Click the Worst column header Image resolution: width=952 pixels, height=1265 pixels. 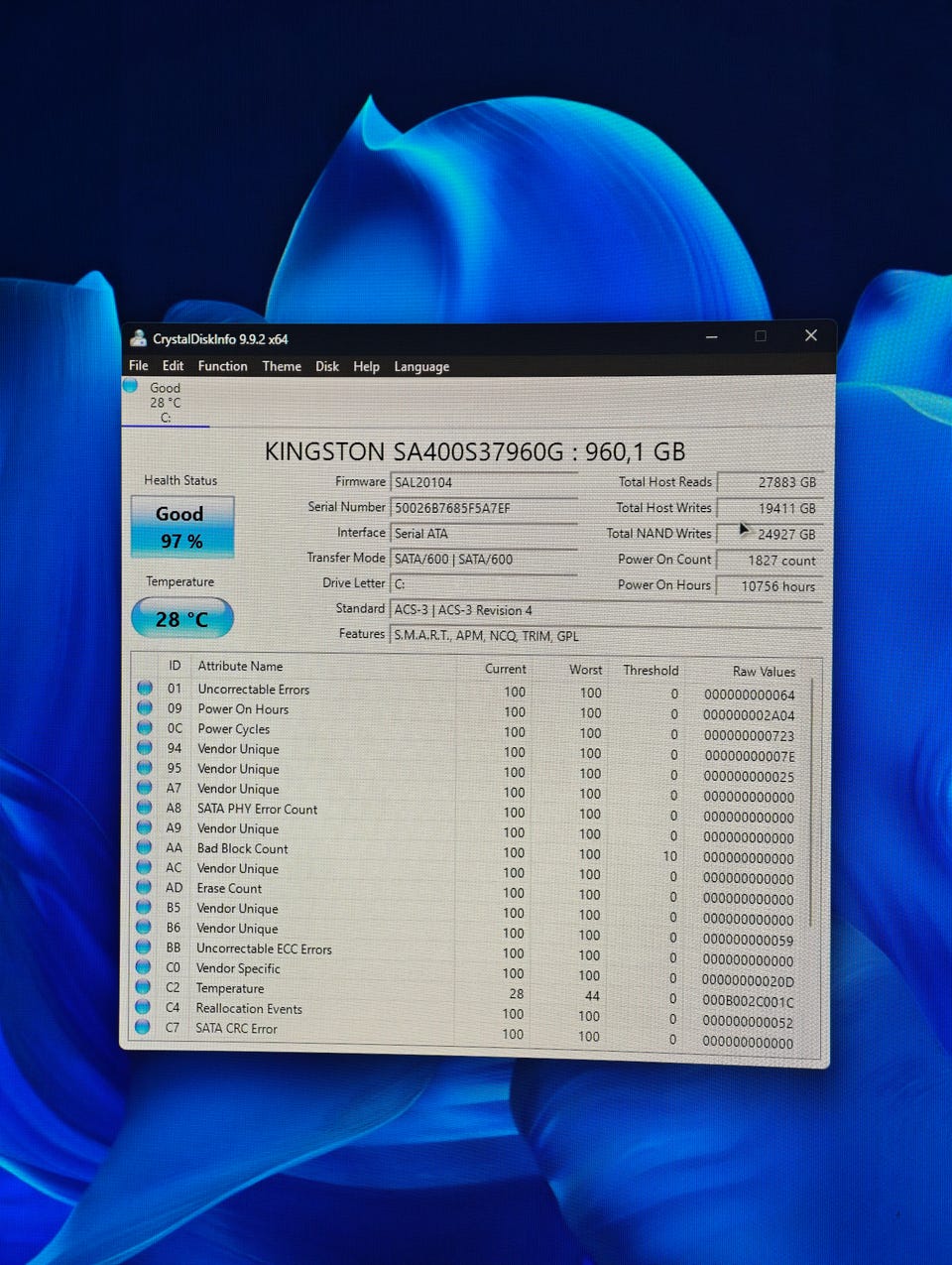tap(585, 670)
